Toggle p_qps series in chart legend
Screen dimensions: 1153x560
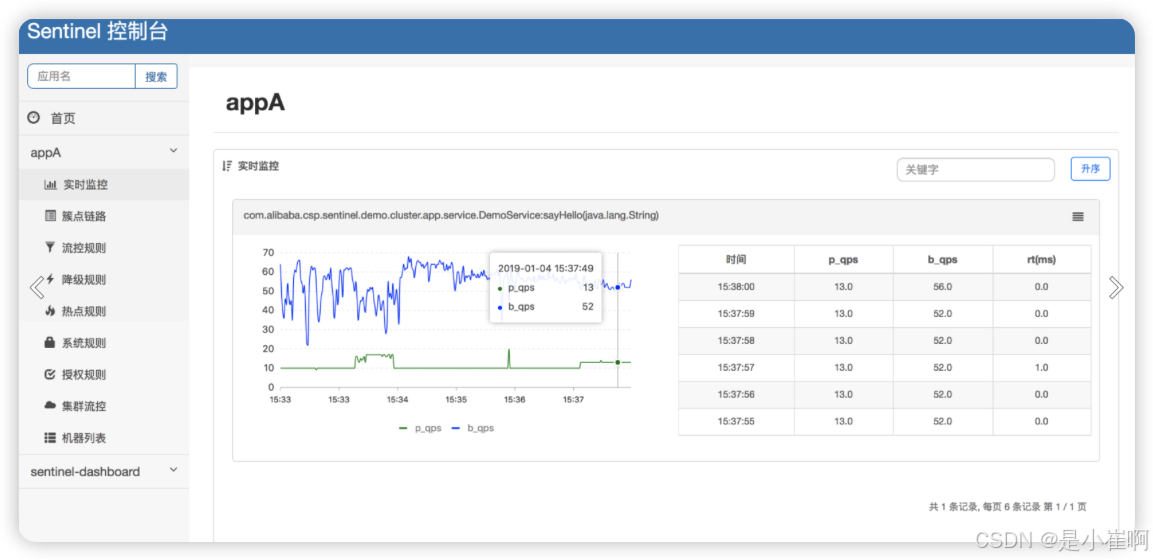[x=420, y=428]
